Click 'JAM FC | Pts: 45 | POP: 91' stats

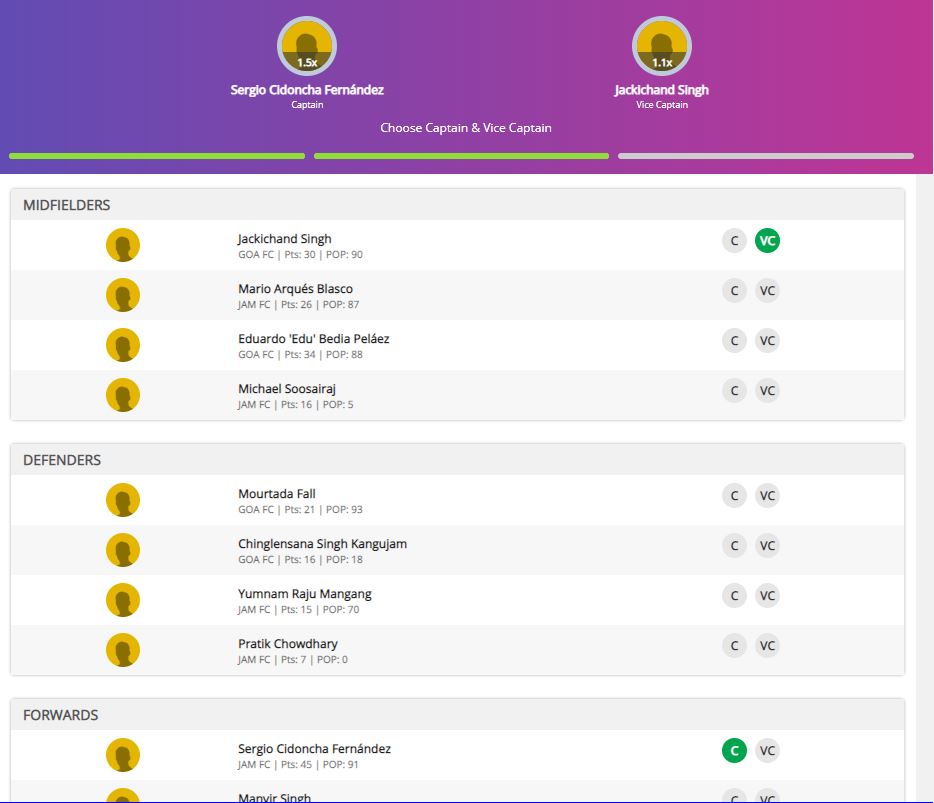298,764
